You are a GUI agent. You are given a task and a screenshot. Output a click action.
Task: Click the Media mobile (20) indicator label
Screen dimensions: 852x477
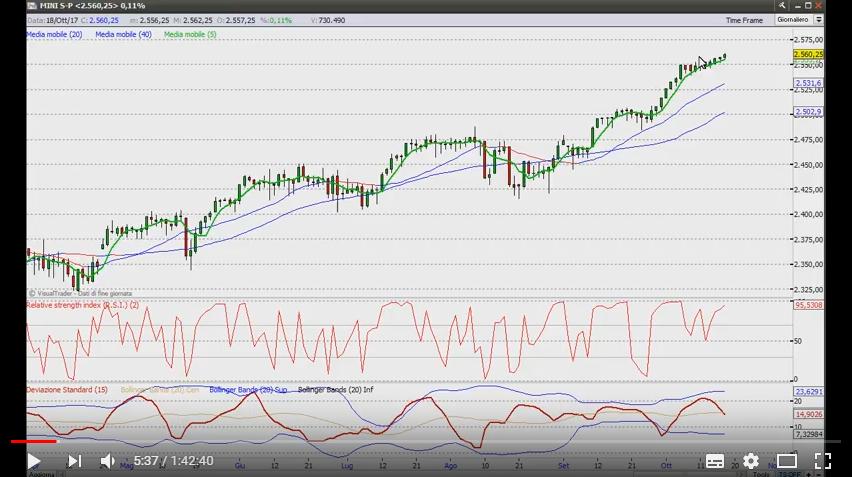click(x=54, y=34)
